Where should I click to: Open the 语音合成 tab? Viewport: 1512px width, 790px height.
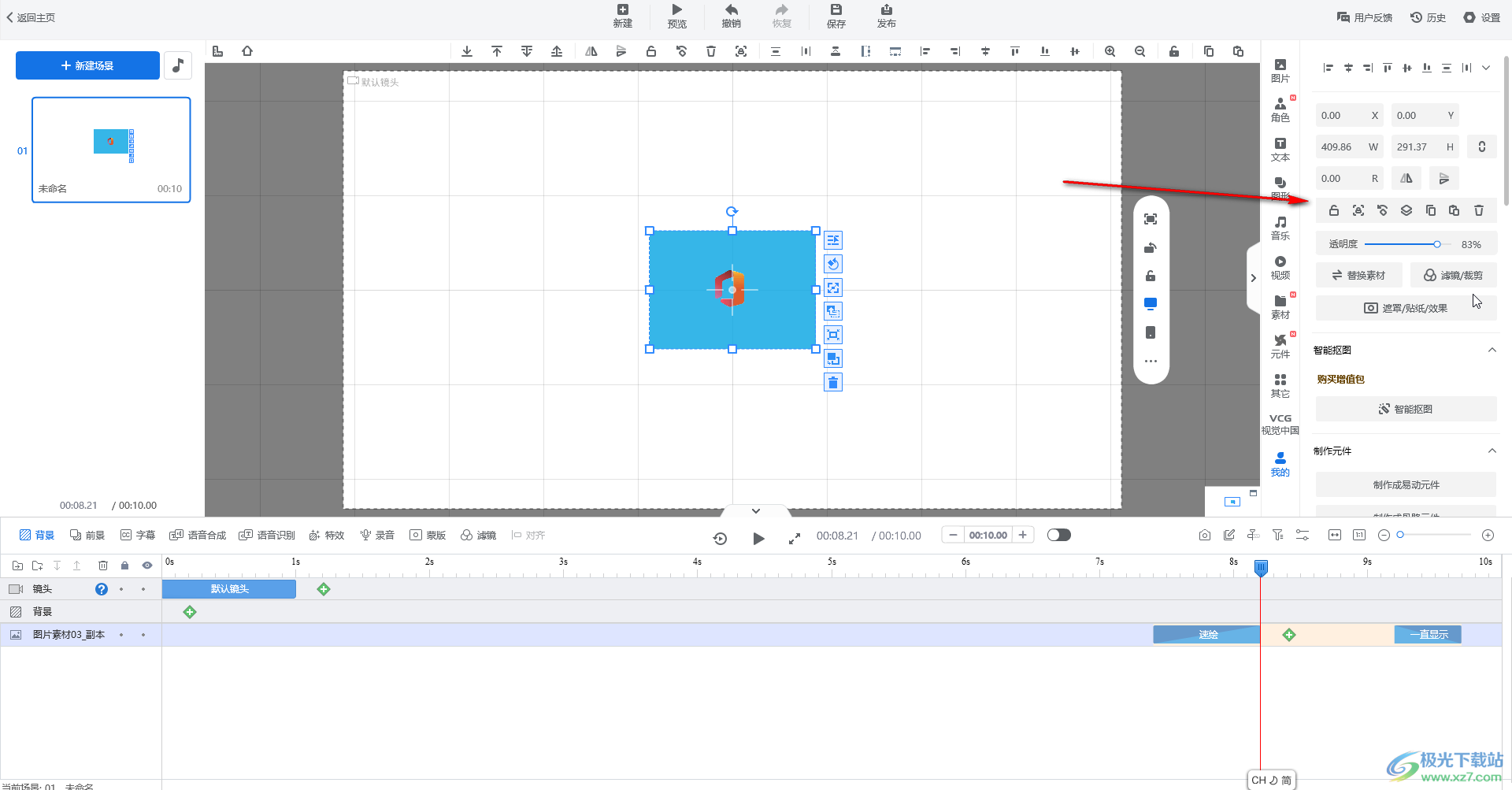(x=198, y=535)
